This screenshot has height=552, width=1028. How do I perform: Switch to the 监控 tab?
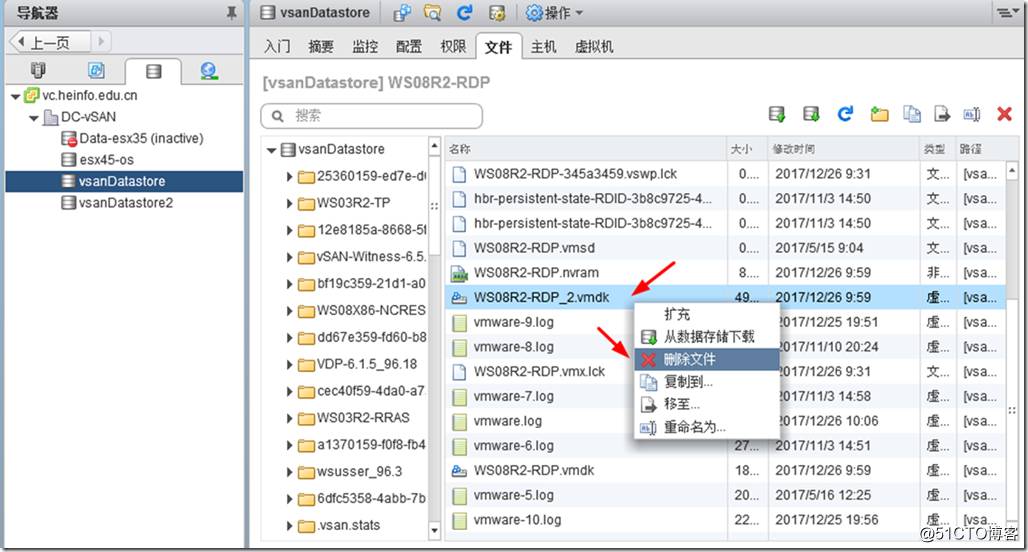tap(365, 47)
